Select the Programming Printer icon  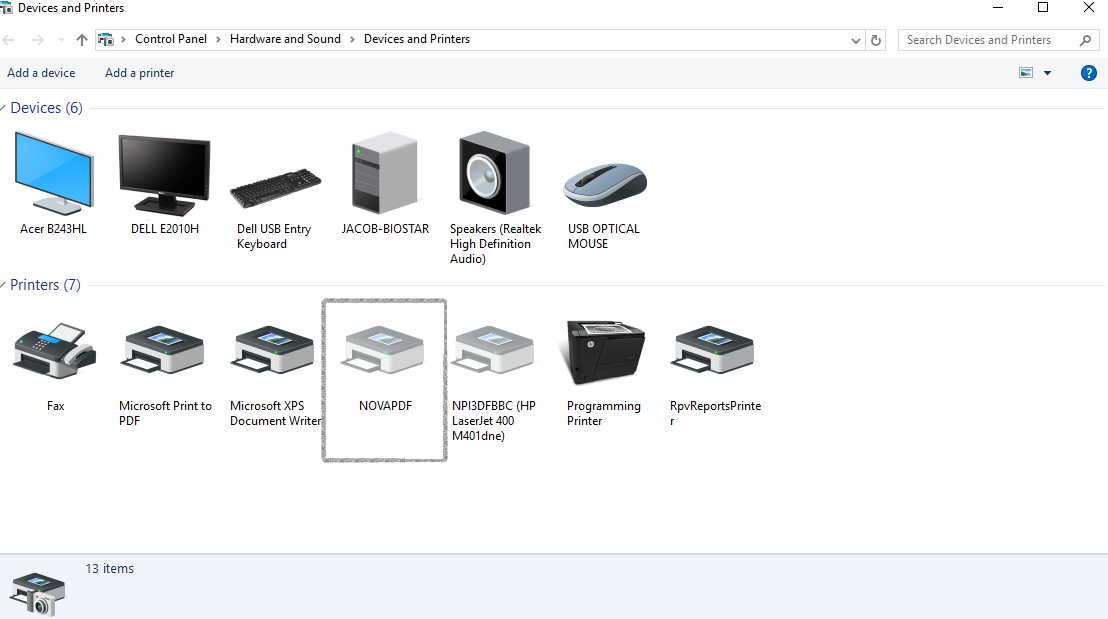[x=604, y=352]
